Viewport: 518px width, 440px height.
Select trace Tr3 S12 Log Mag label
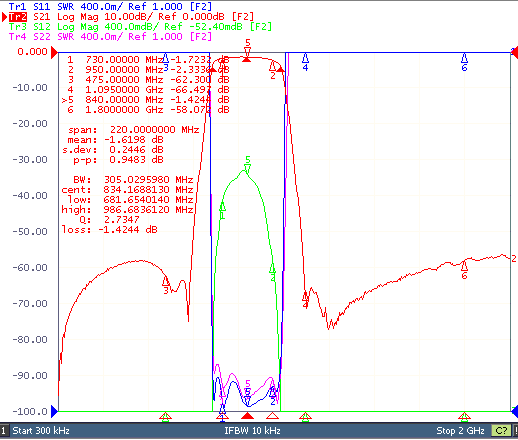(x=140, y=27)
